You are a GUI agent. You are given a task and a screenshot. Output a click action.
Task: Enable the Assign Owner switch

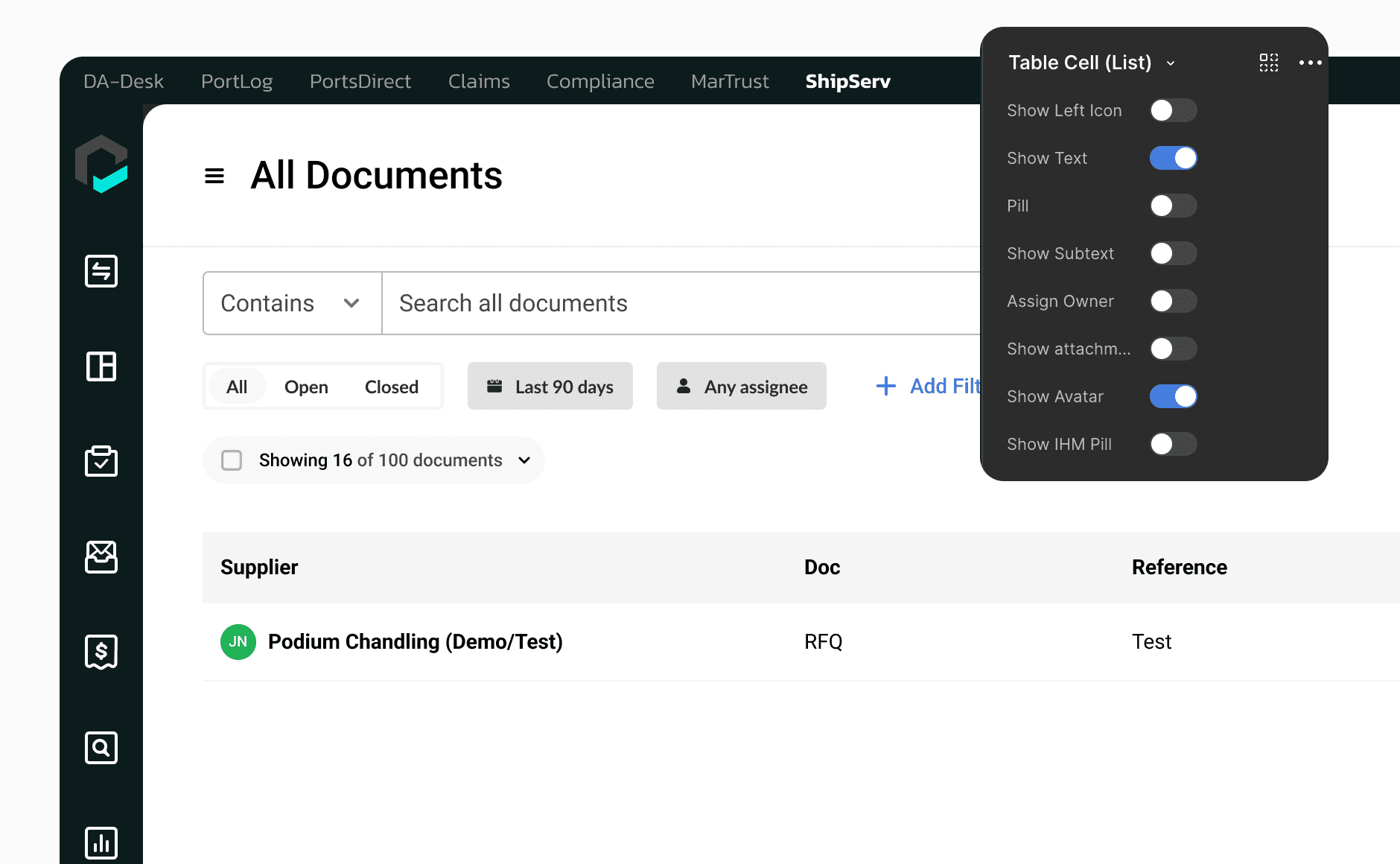1174,301
